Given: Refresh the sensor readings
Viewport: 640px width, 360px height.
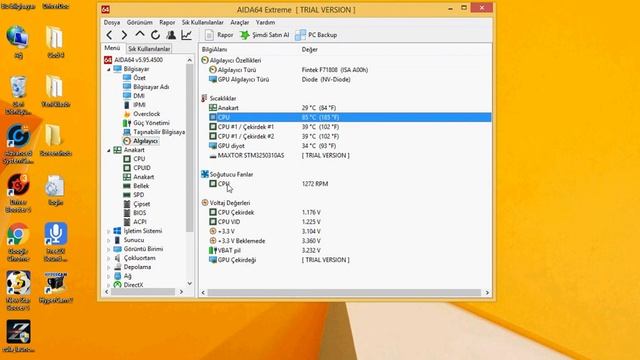Looking at the screenshot, I should [x=155, y=35].
